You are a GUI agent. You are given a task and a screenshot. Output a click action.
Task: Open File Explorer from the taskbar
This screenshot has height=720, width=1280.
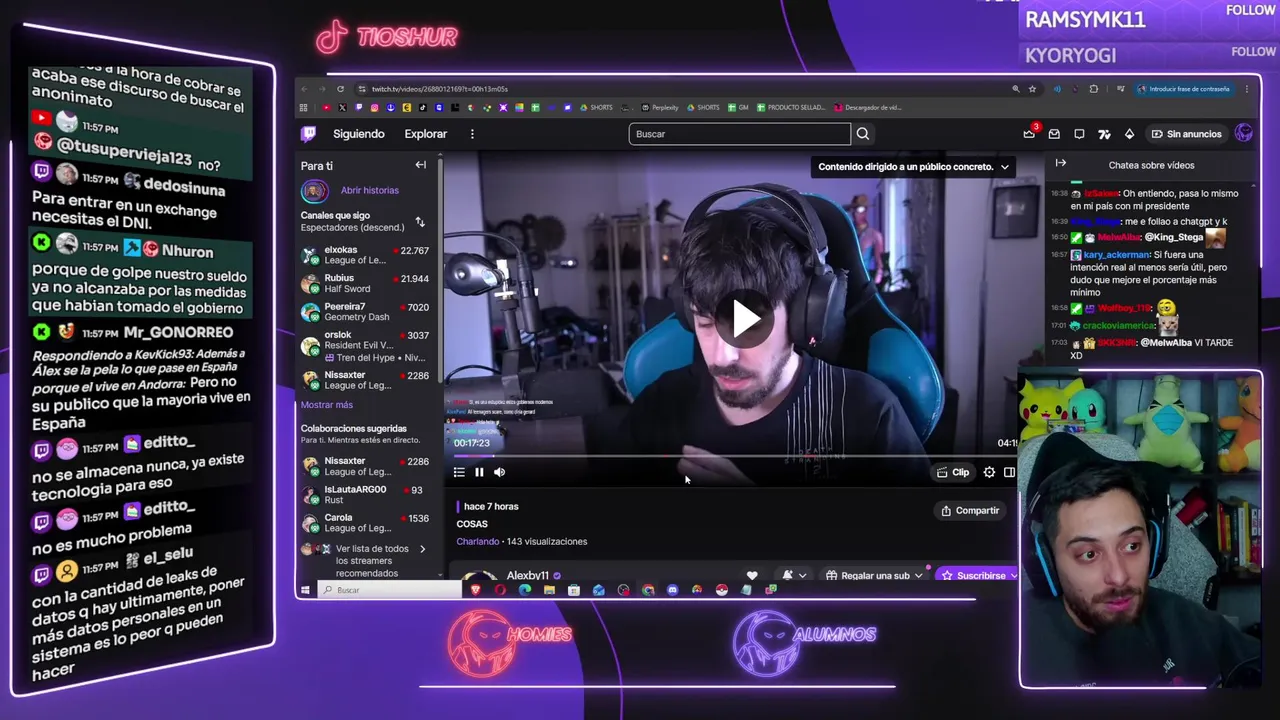[x=549, y=590]
